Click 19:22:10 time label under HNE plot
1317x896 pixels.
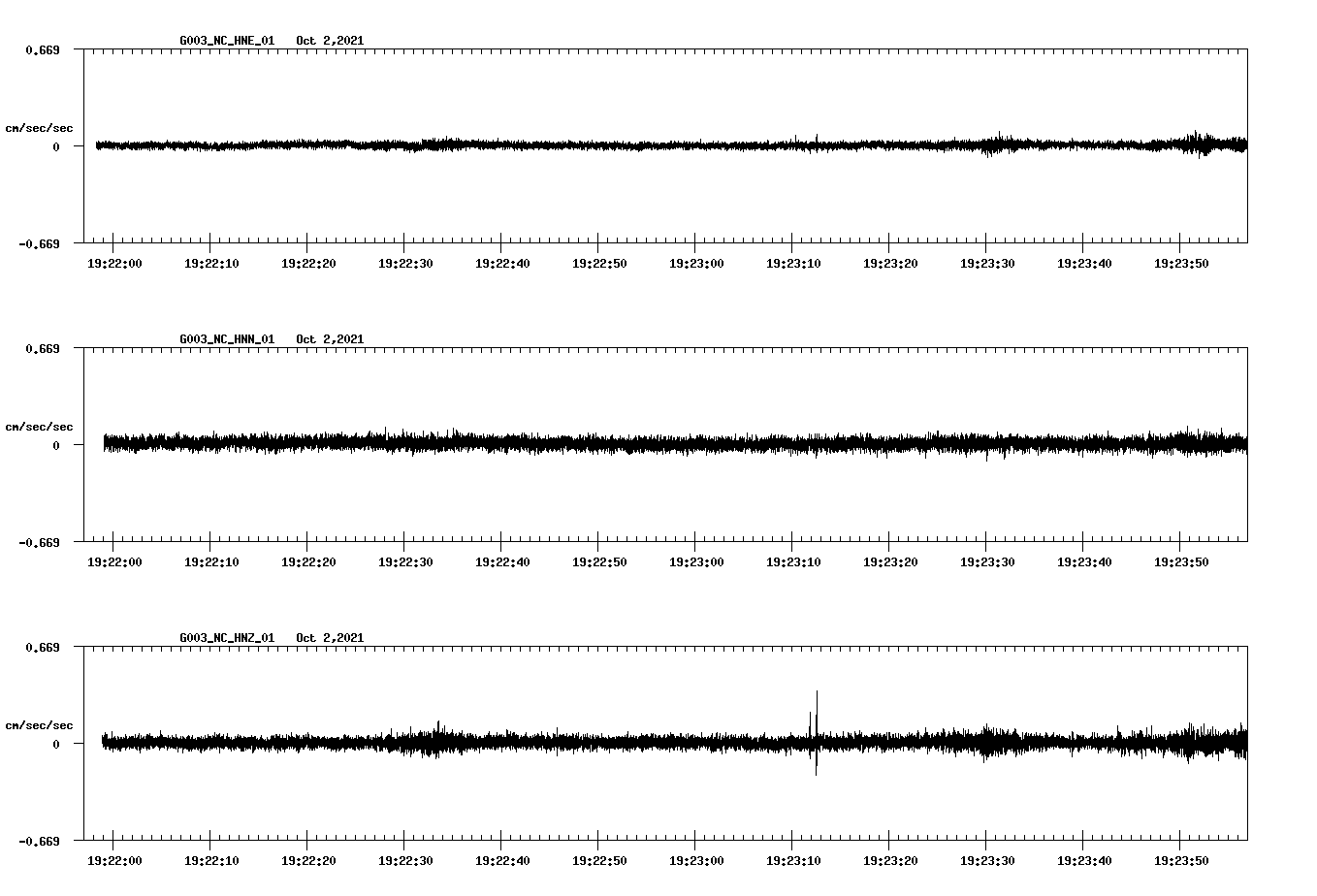[x=211, y=263]
